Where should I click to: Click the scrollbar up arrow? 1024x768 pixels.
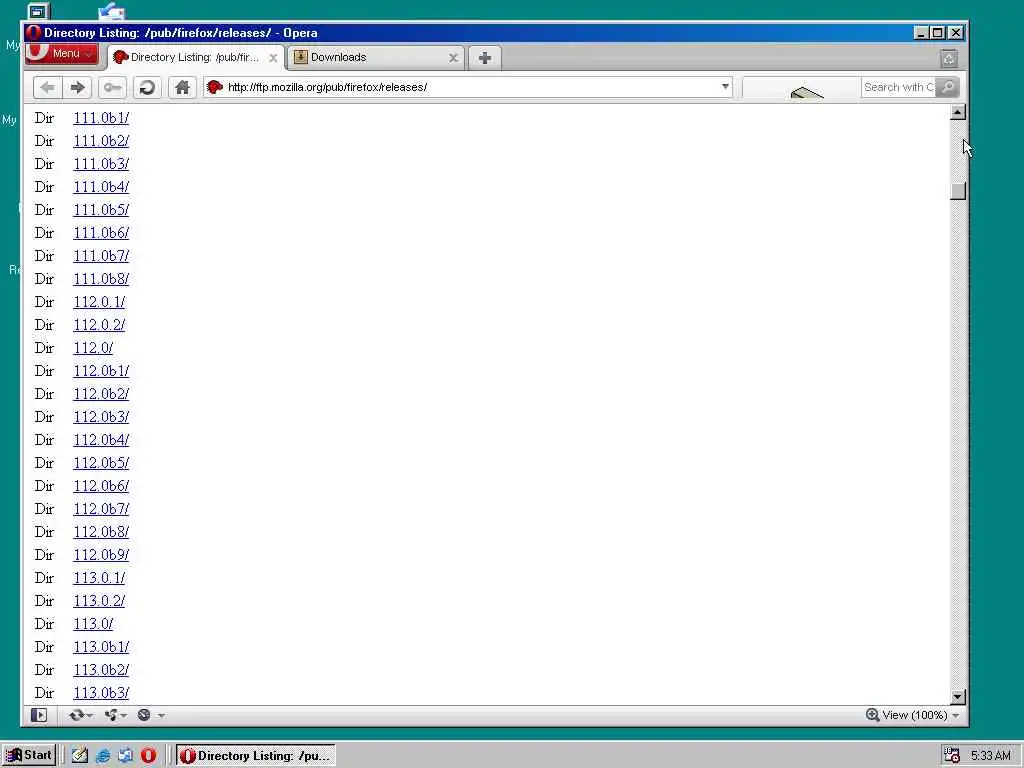click(958, 112)
